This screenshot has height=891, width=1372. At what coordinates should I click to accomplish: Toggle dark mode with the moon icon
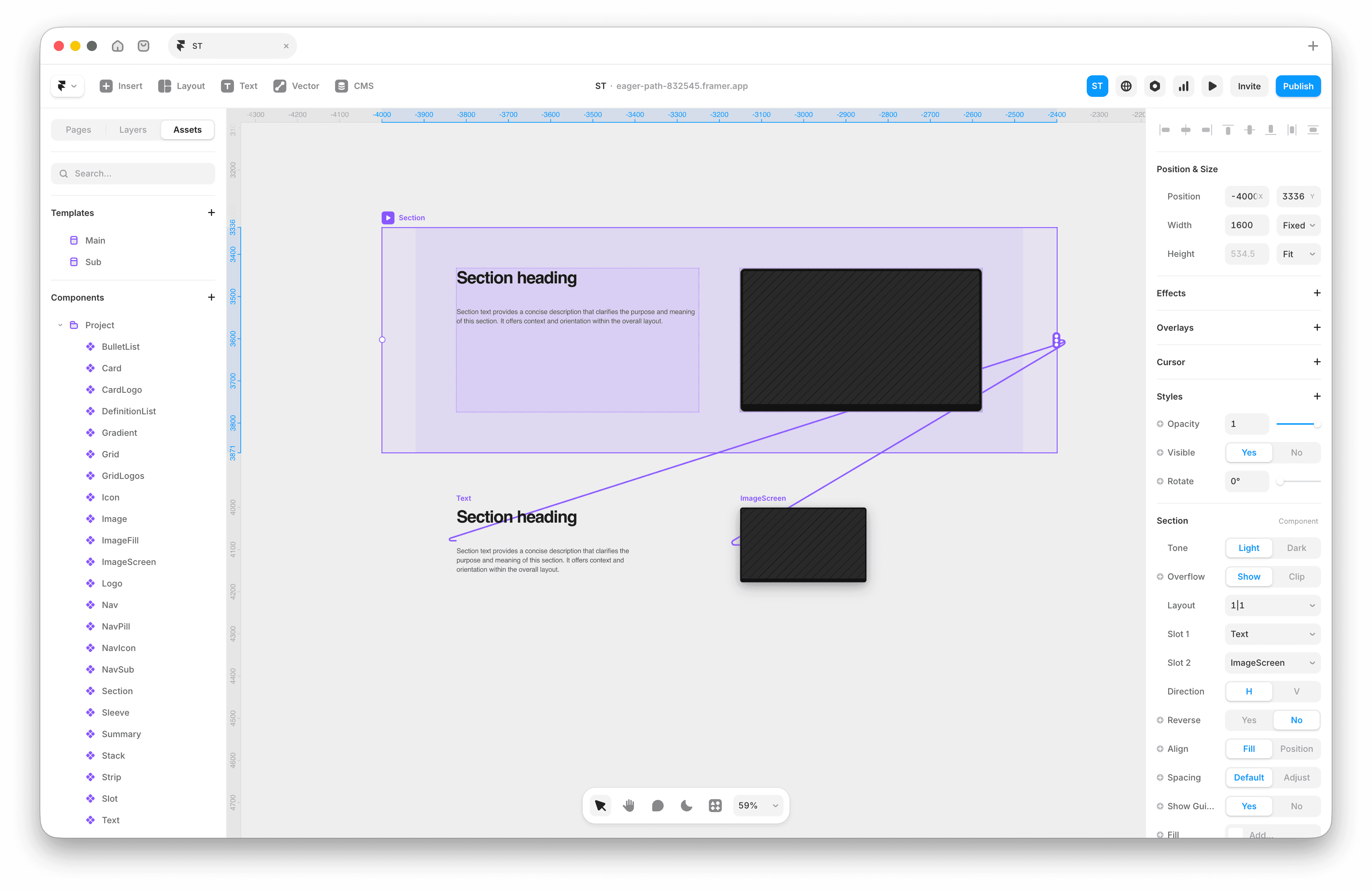pyautogui.click(x=686, y=805)
